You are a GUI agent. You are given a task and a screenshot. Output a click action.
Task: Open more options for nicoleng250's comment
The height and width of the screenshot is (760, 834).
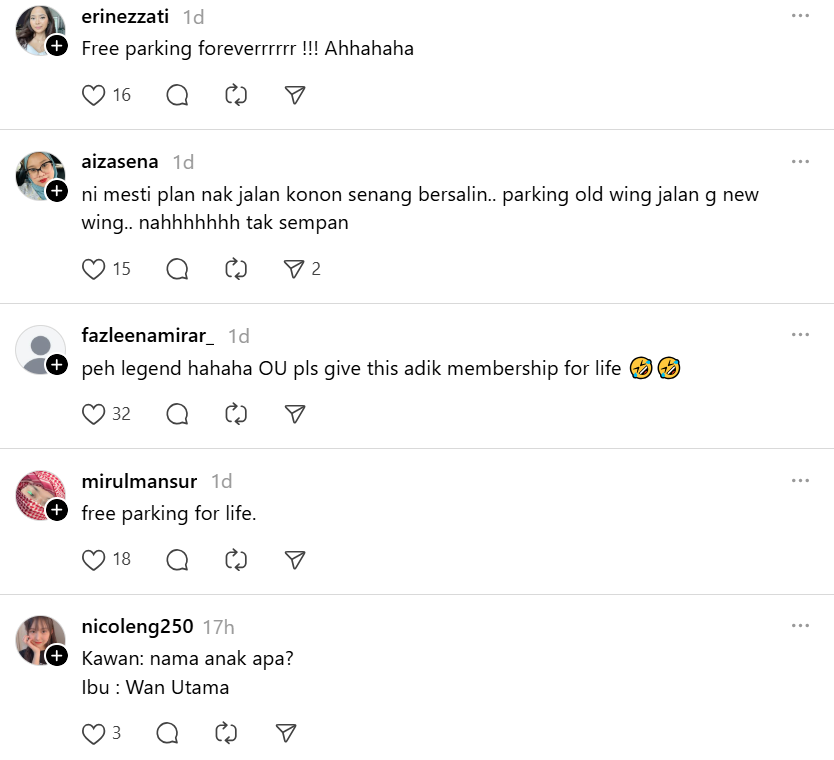(800, 626)
